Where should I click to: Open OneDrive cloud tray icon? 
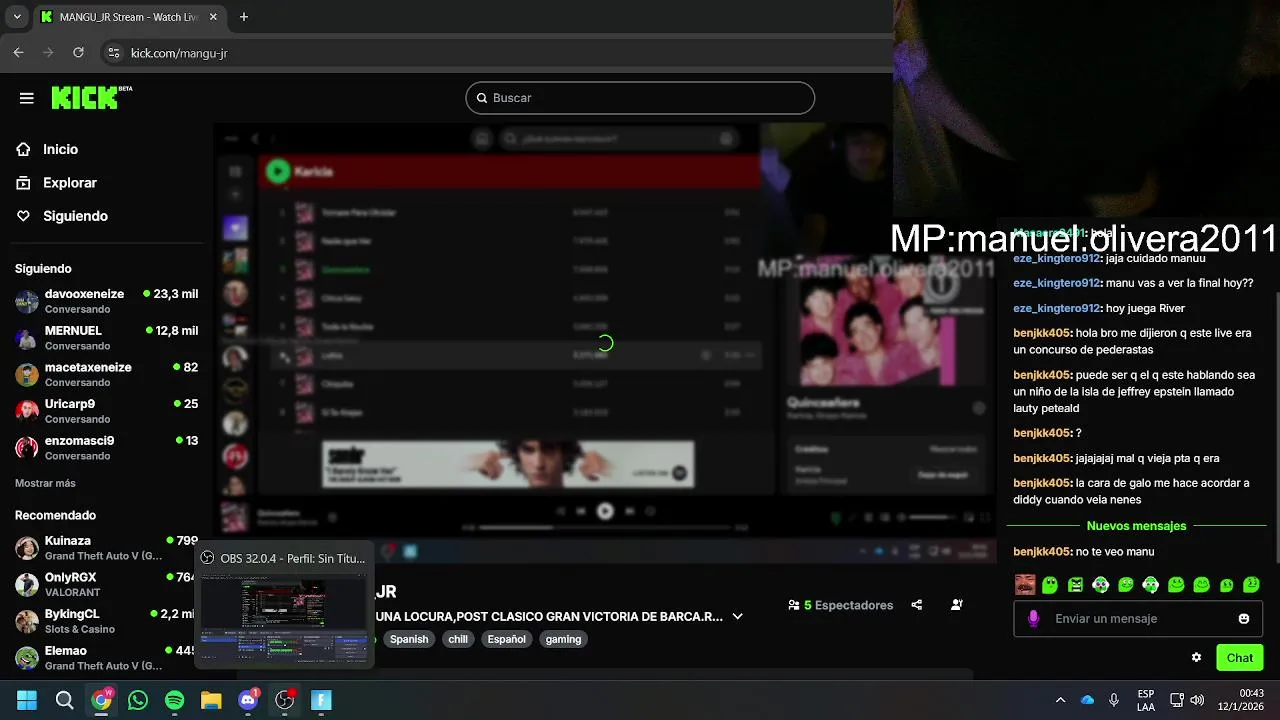[1087, 700]
